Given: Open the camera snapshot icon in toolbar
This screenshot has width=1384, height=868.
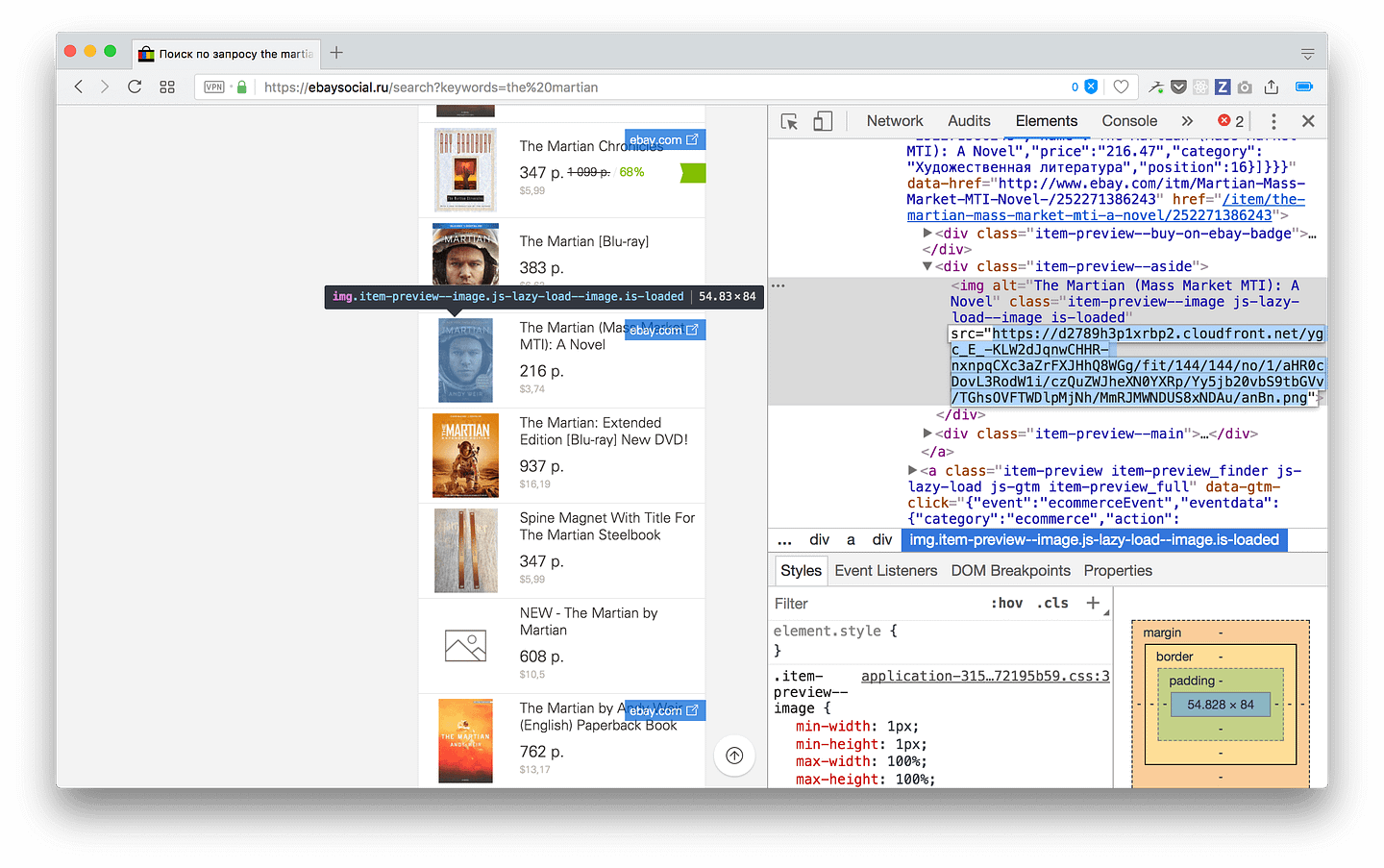Looking at the screenshot, I should 1245,87.
